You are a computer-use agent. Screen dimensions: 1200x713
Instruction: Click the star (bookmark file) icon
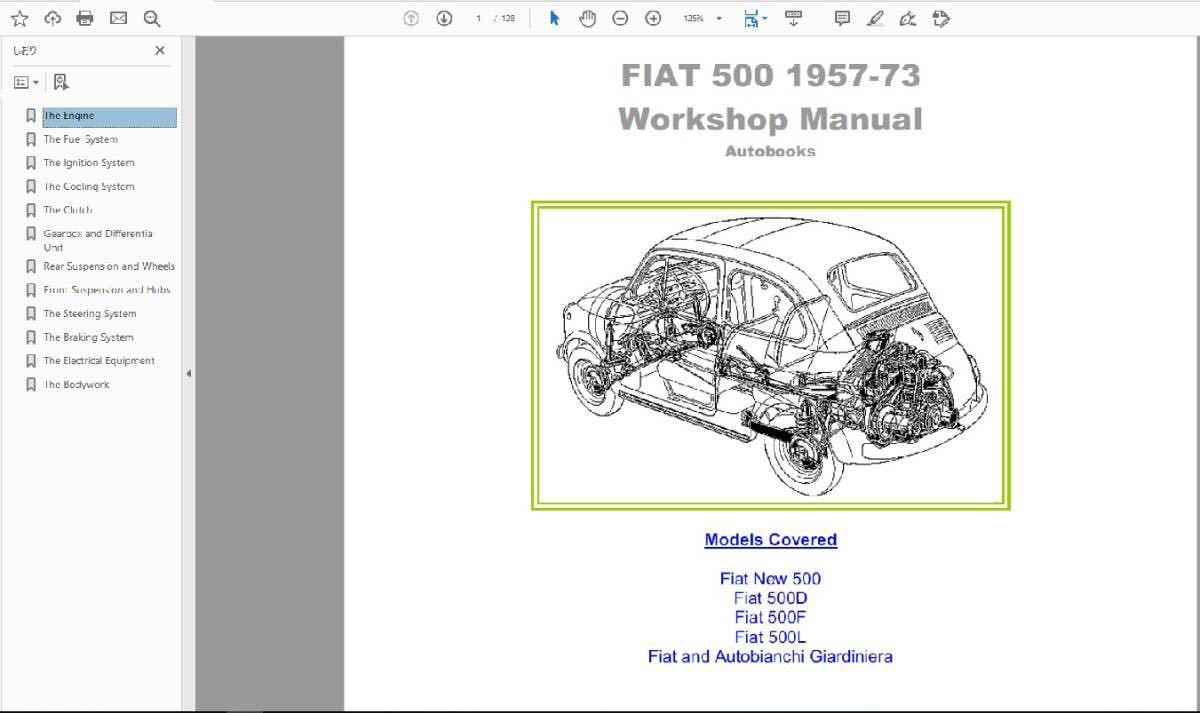click(19, 18)
